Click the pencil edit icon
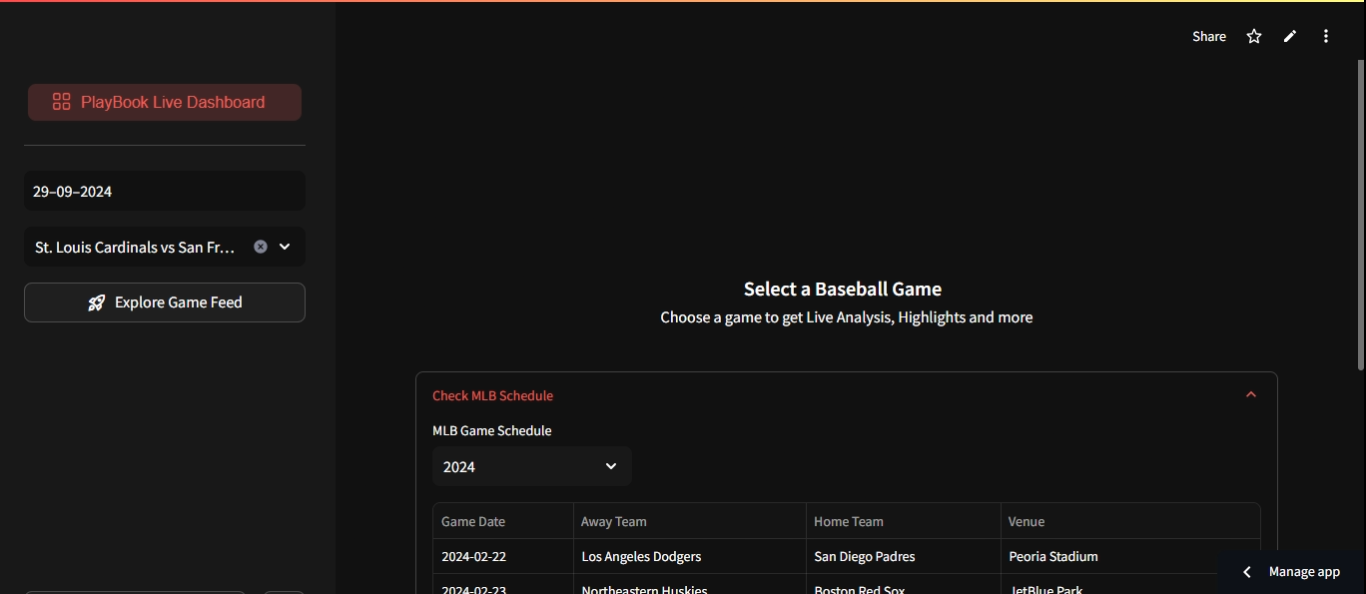The width and height of the screenshot is (1366, 594). [1290, 36]
